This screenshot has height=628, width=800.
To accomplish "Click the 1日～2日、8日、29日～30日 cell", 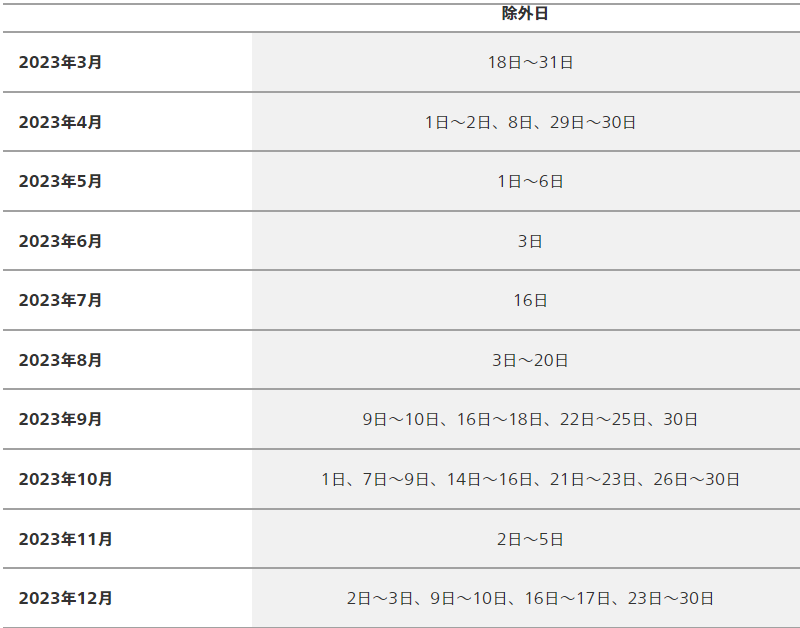I will [x=530, y=122].
